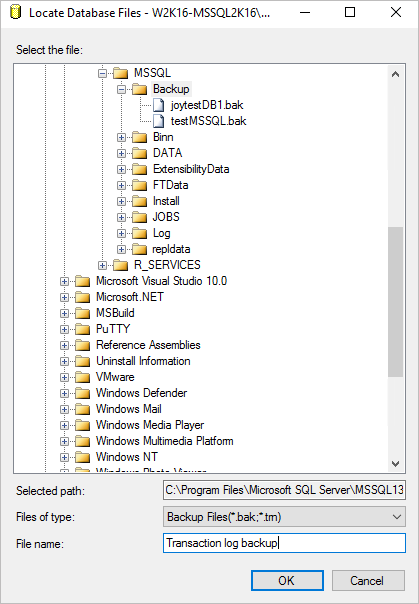Click the DATA folder icon
The width and height of the screenshot is (419, 604).
139,153
